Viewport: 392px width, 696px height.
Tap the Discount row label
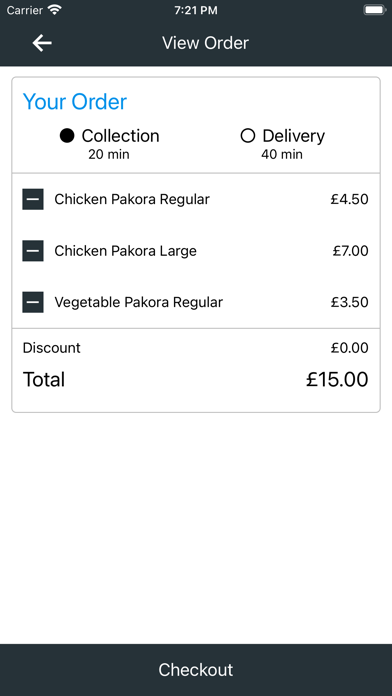pos(51,348)
